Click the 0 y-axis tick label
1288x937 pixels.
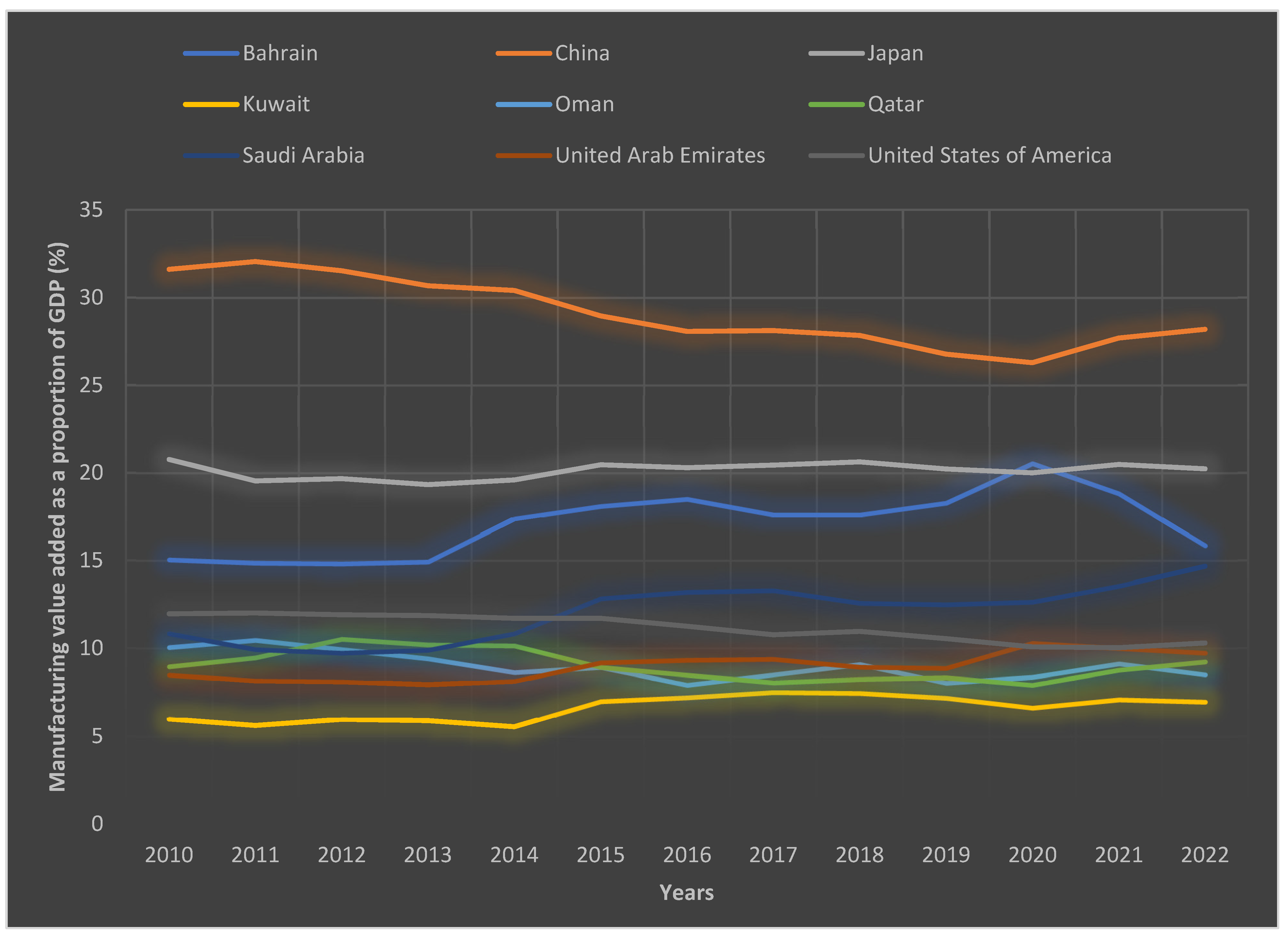pos(97,823)
